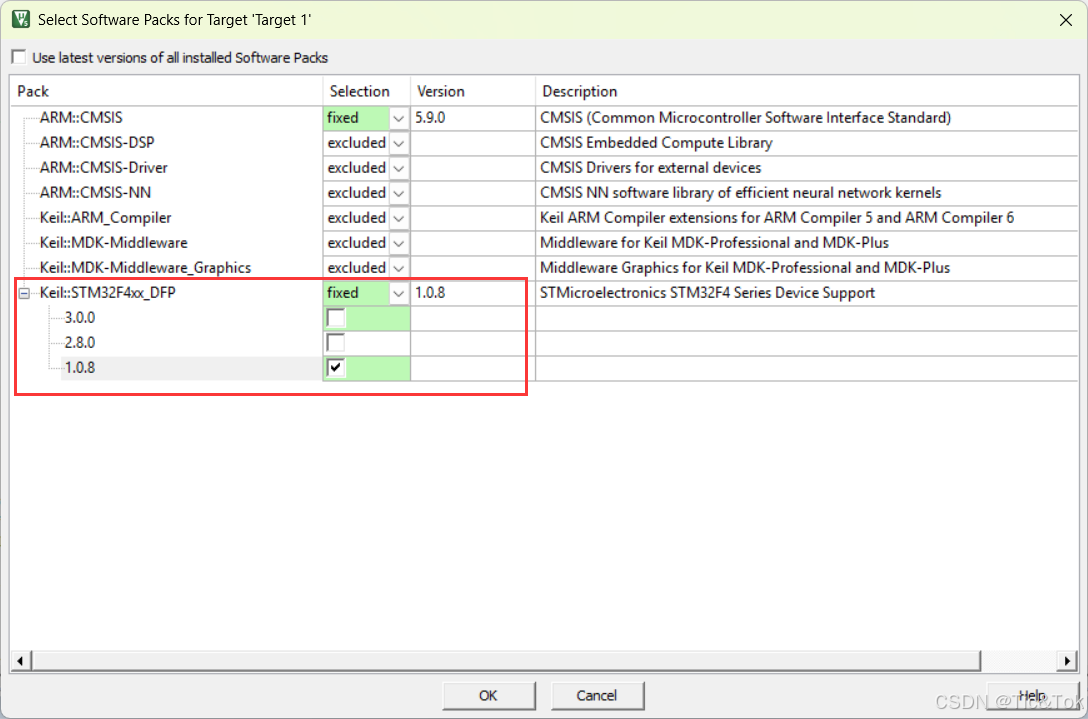
Task: Click the CMSIS Embedded Compute Library description
Action: click(x=656, y=143)
